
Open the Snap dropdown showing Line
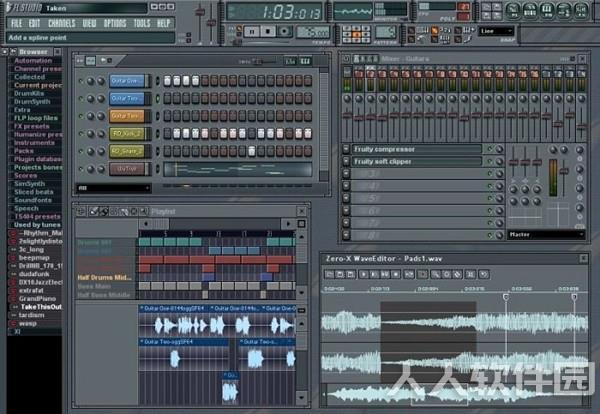(x=496, y=31)
